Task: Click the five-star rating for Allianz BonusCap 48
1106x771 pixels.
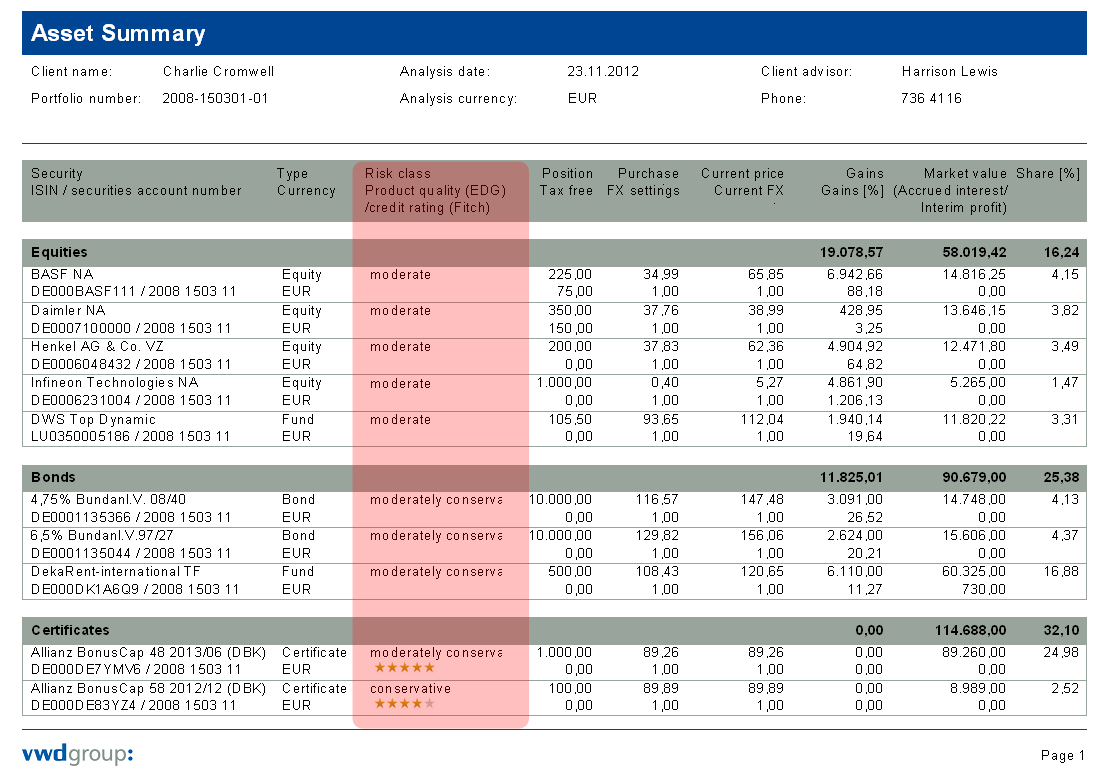Action: [404, 668]
